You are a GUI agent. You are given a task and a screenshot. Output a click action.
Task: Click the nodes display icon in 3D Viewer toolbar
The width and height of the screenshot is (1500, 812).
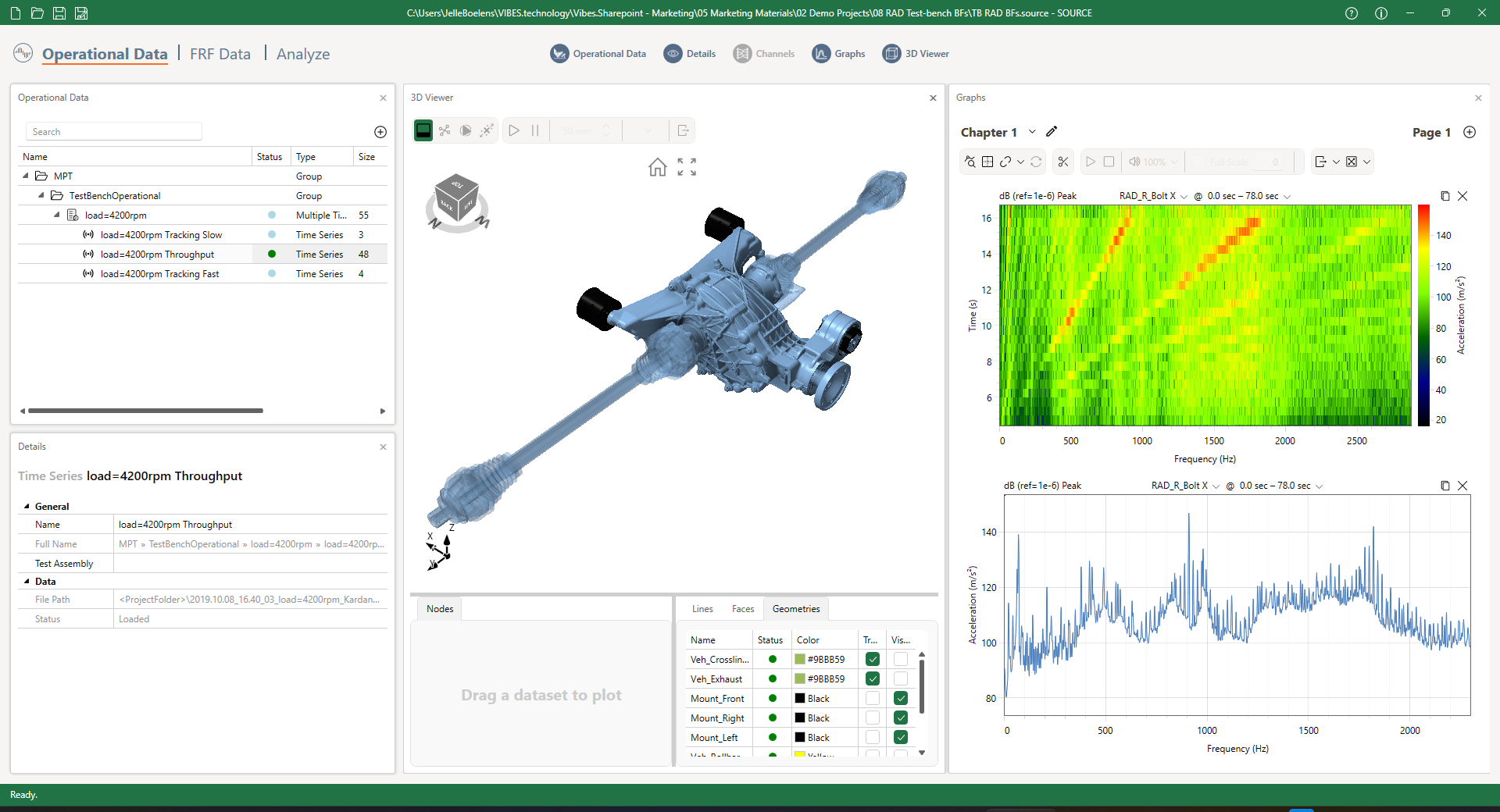[x=445, y=130]
